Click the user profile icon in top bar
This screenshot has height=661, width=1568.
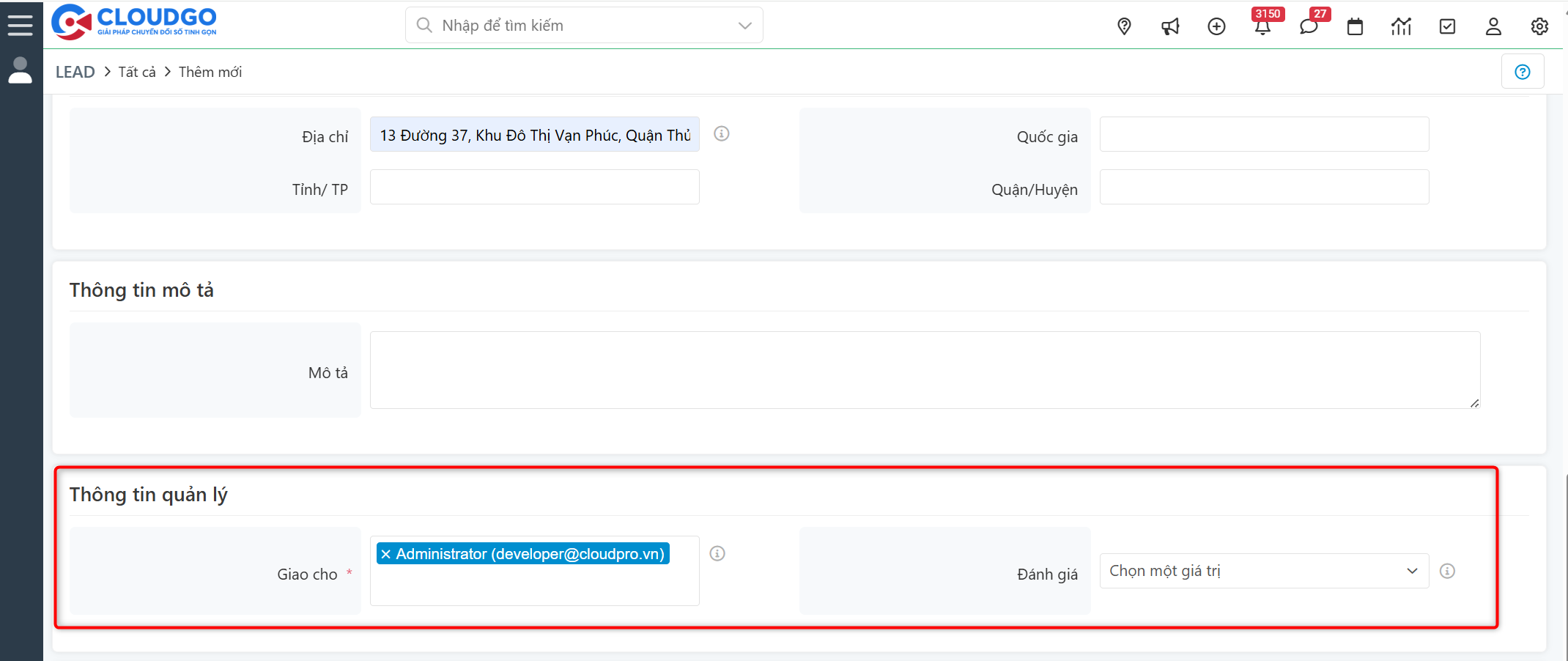[1493, 26]
